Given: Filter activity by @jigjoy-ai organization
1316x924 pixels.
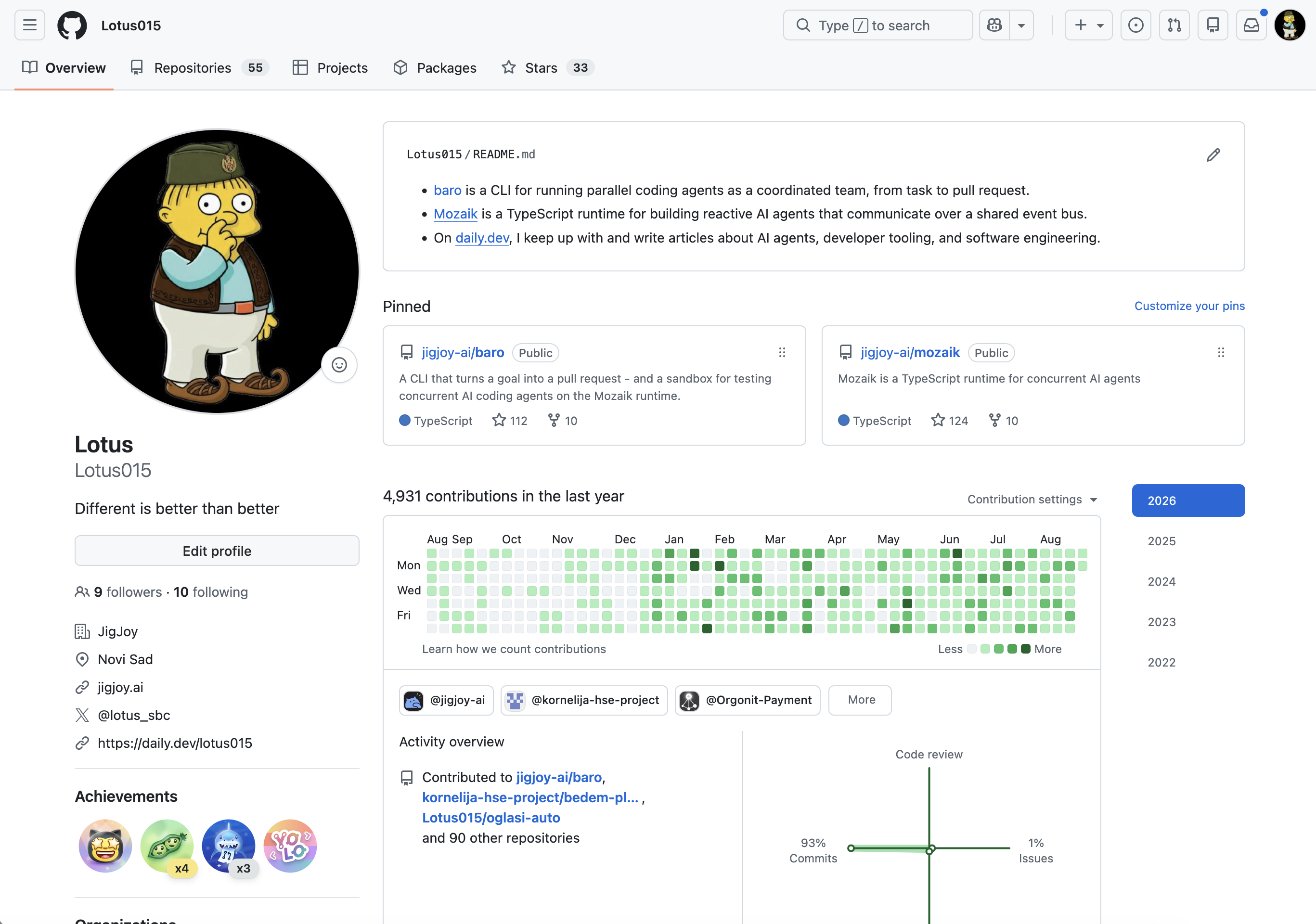Looking at the screenshot, I should (x=447, y=700).
